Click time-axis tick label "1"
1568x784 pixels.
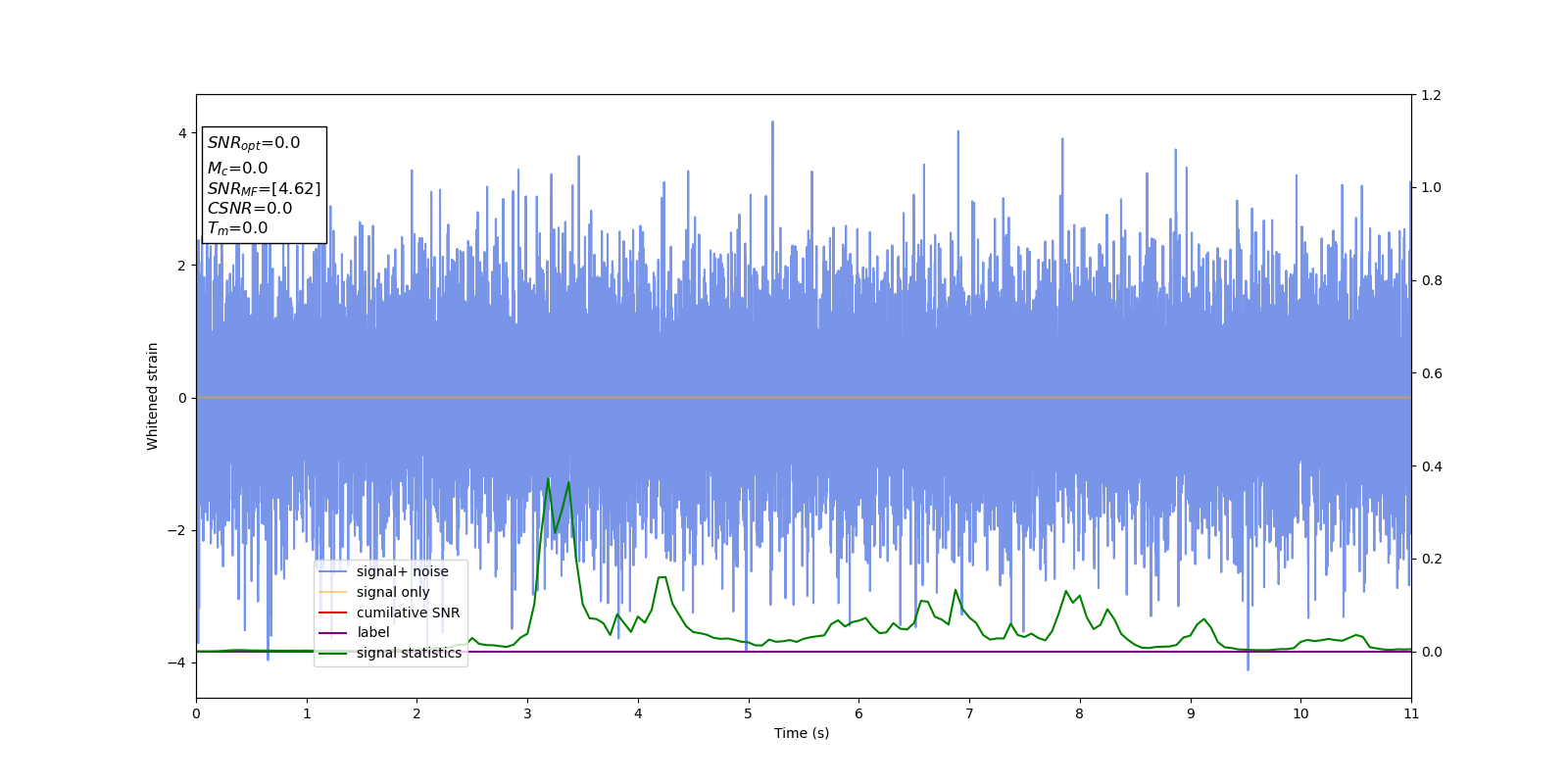(x=307, y=713)
